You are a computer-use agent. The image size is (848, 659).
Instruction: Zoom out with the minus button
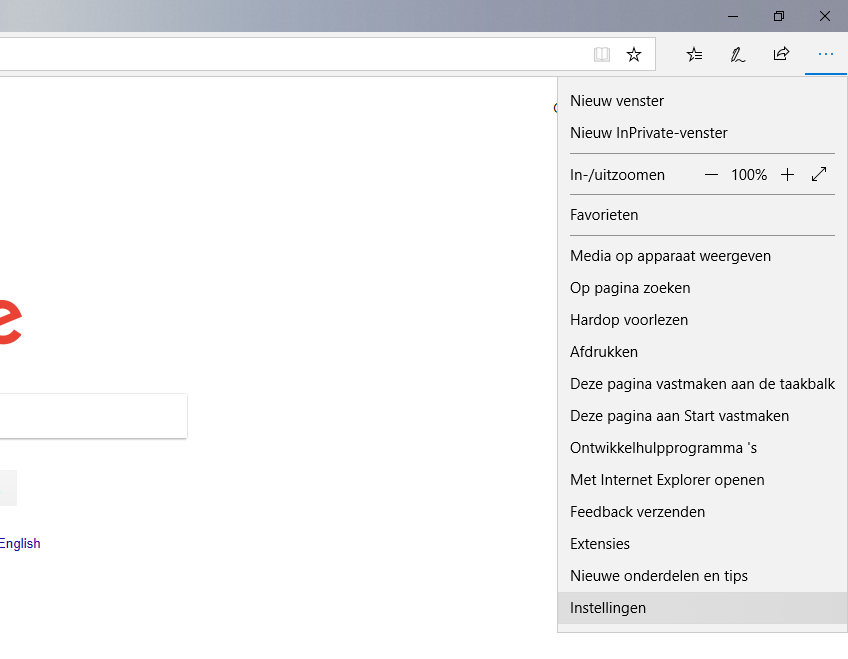coord(711,175)
